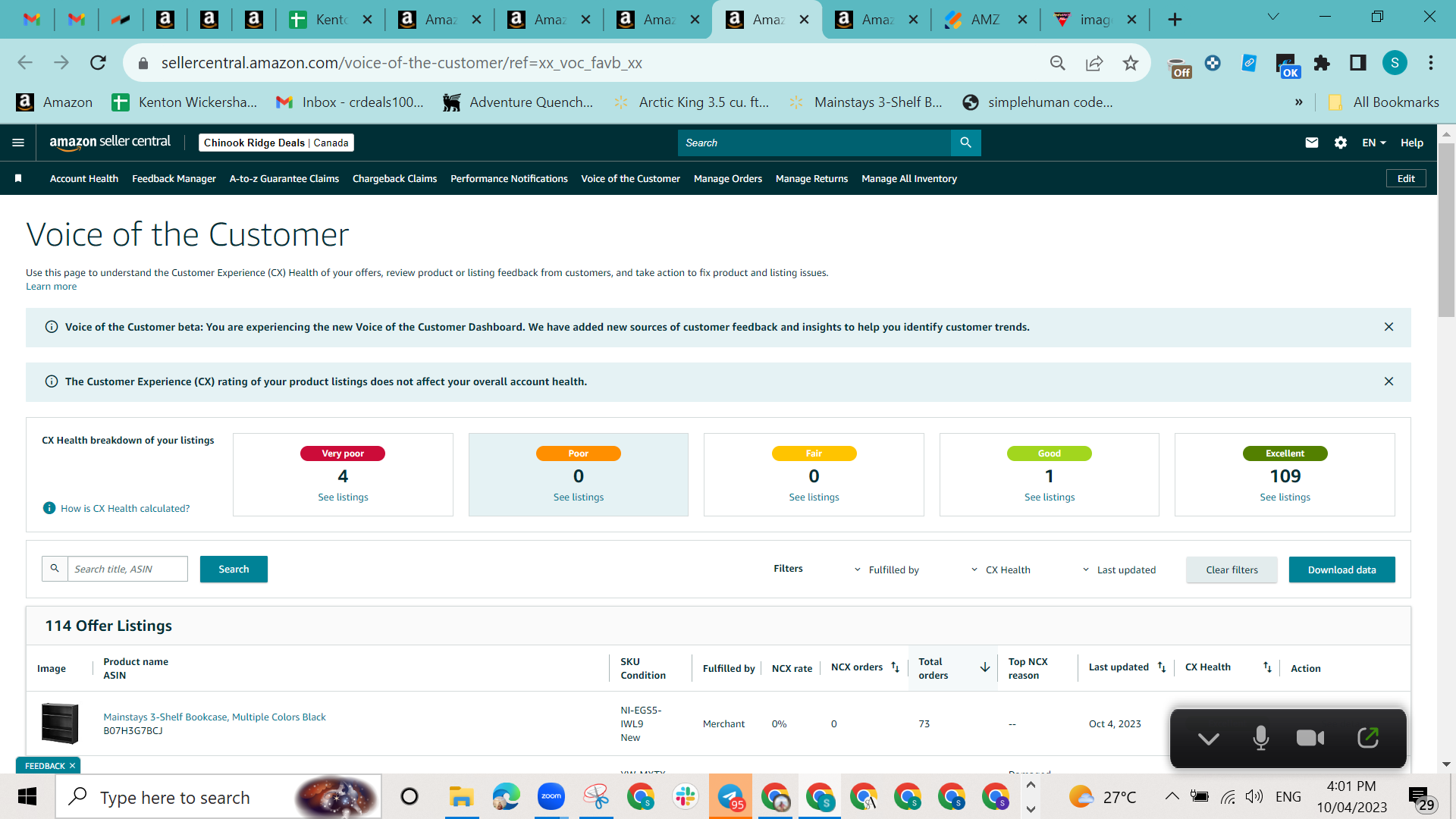The width and height of the screenshot is (1456, 819).
Task: Open Feedback Manager menu item
Action: click(174, 178)
